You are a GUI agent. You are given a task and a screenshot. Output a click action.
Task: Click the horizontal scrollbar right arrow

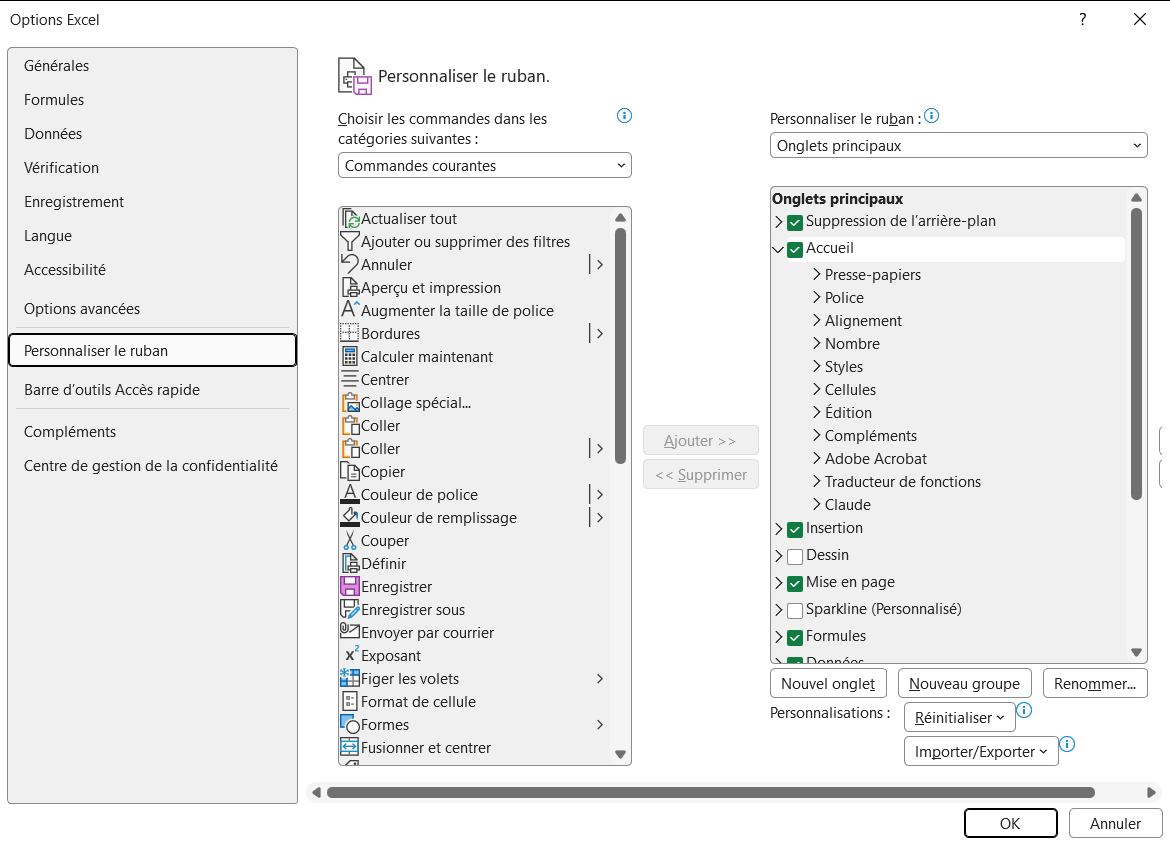1151,793
